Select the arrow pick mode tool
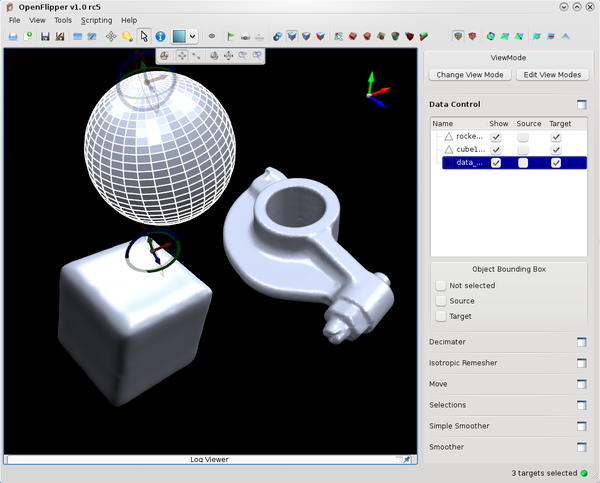The image size is (600, 483). [143, 36]
